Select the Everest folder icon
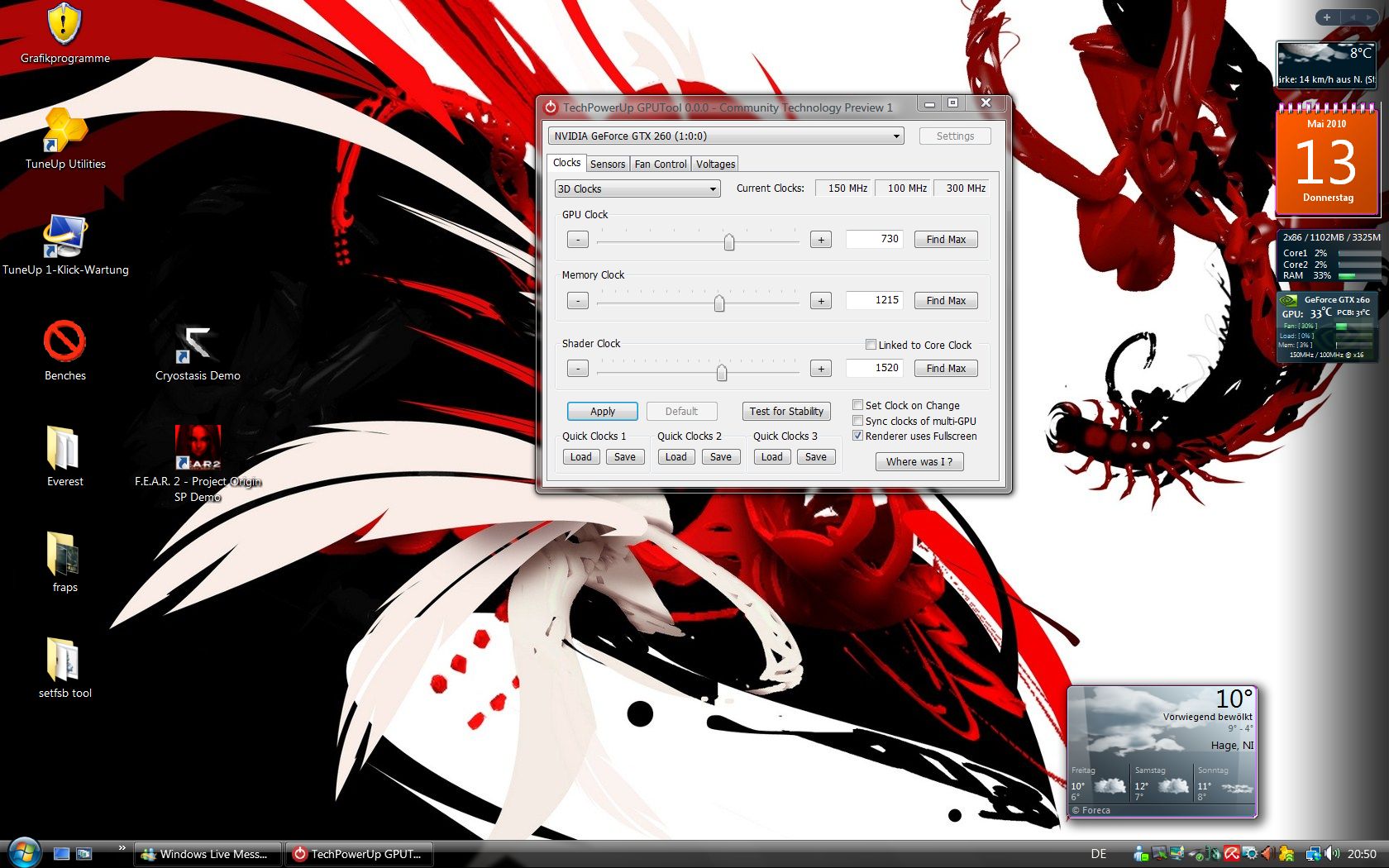 click(64, 456)
